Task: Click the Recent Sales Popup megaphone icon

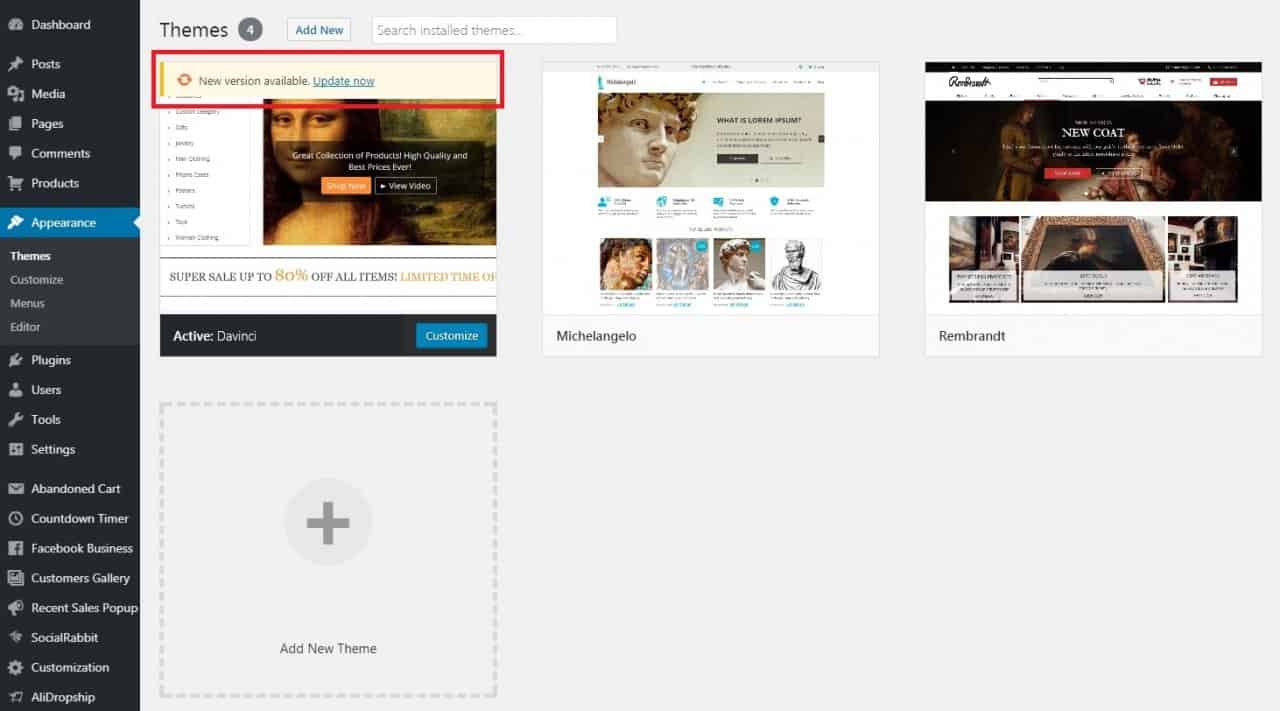Action: click(x=15, y=608)
